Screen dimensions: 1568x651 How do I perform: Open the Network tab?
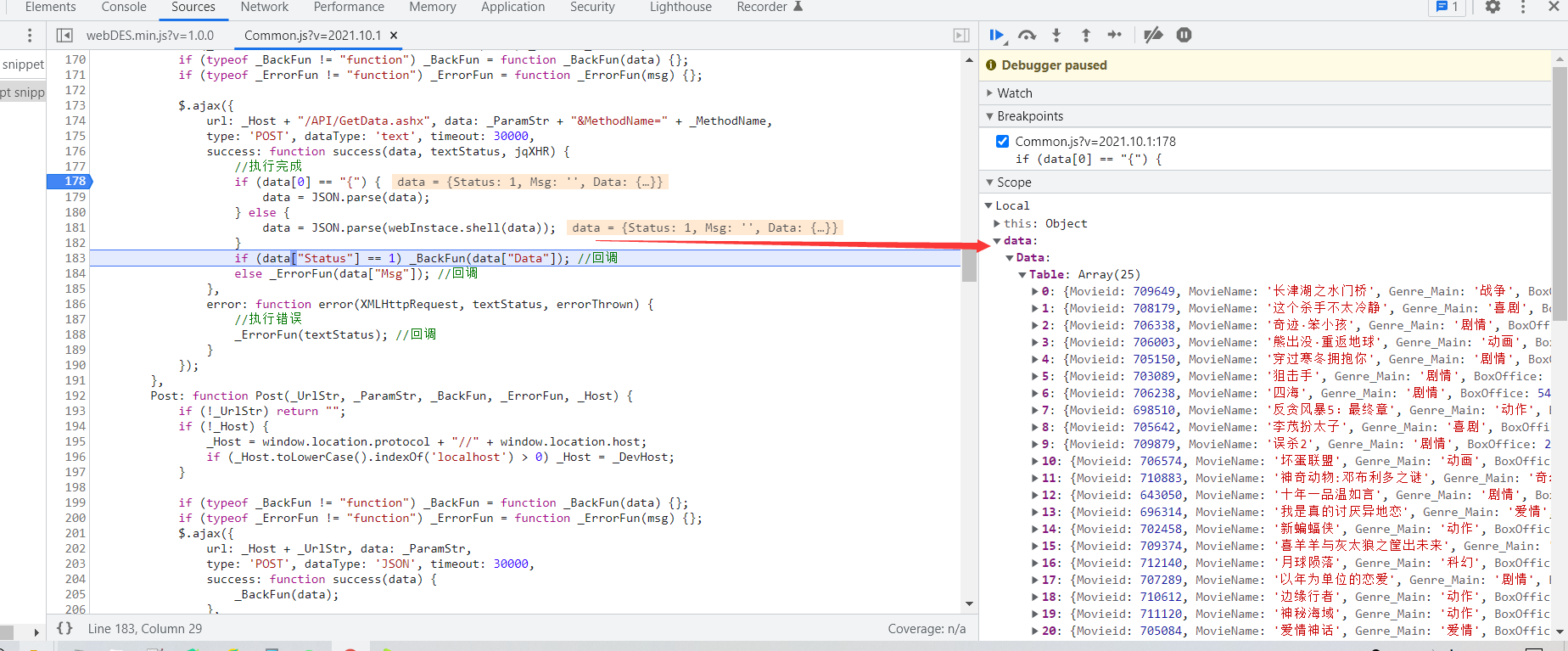coord(265,7)
